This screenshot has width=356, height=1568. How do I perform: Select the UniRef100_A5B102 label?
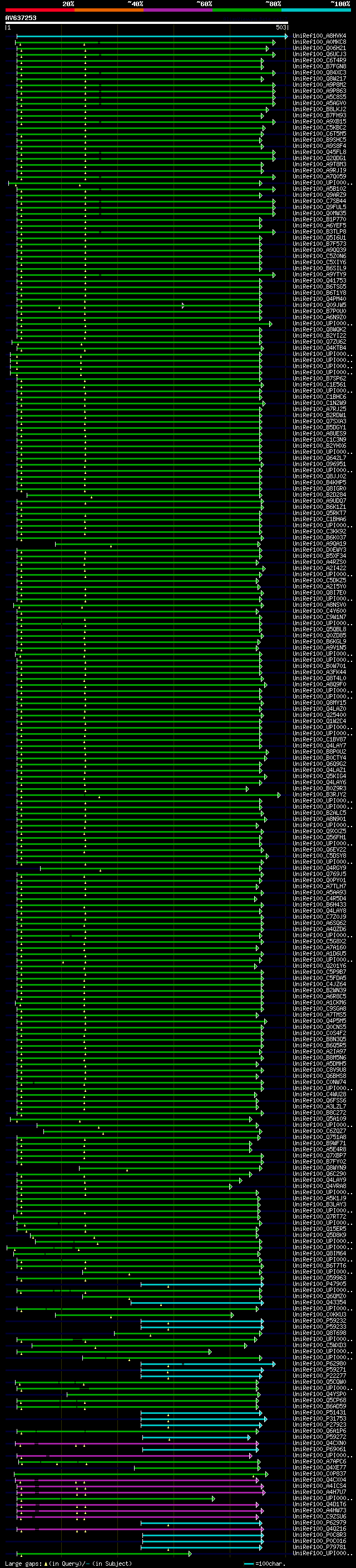point(319,189)
